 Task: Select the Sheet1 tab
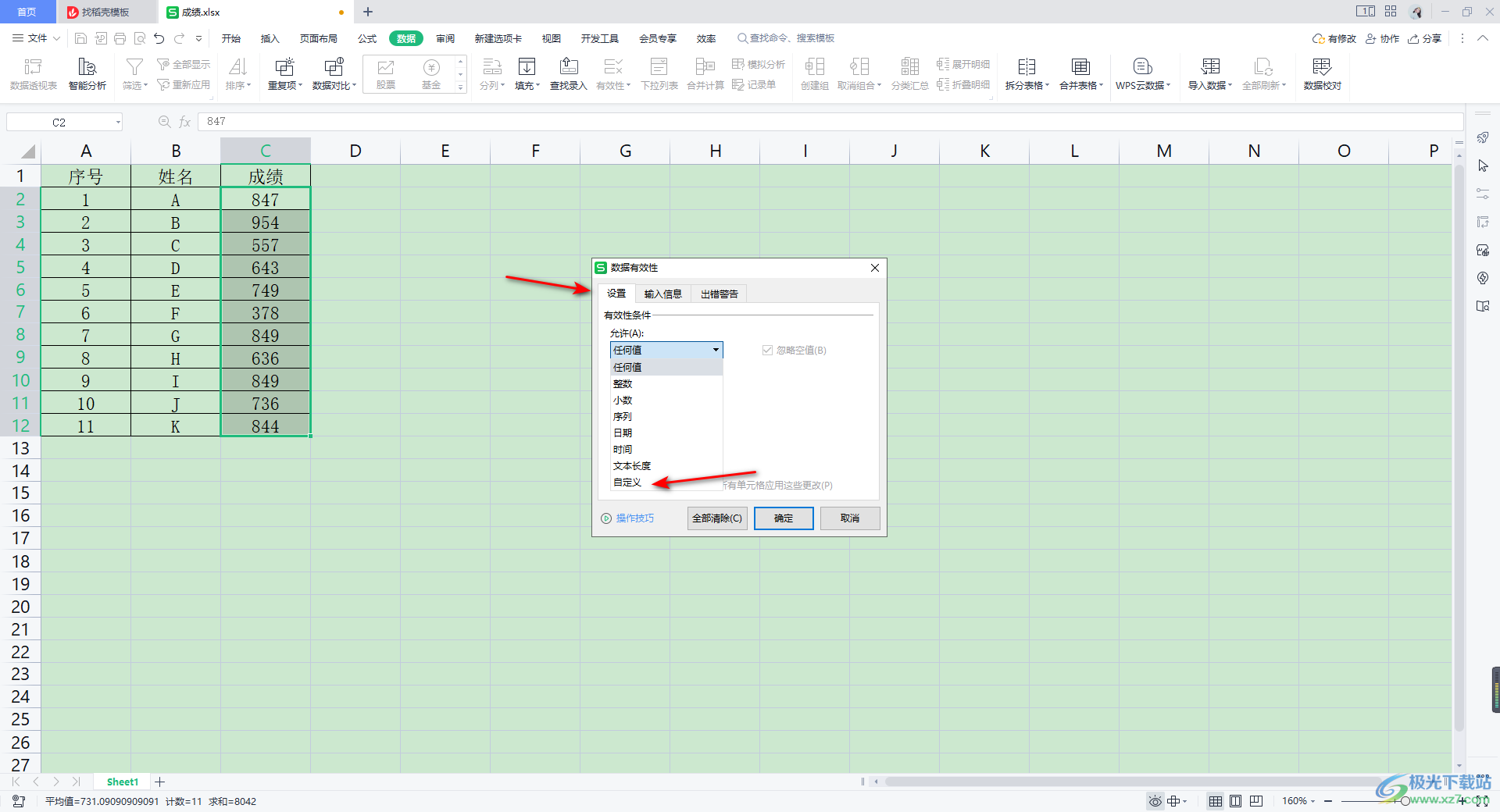(x=122, y=782)
